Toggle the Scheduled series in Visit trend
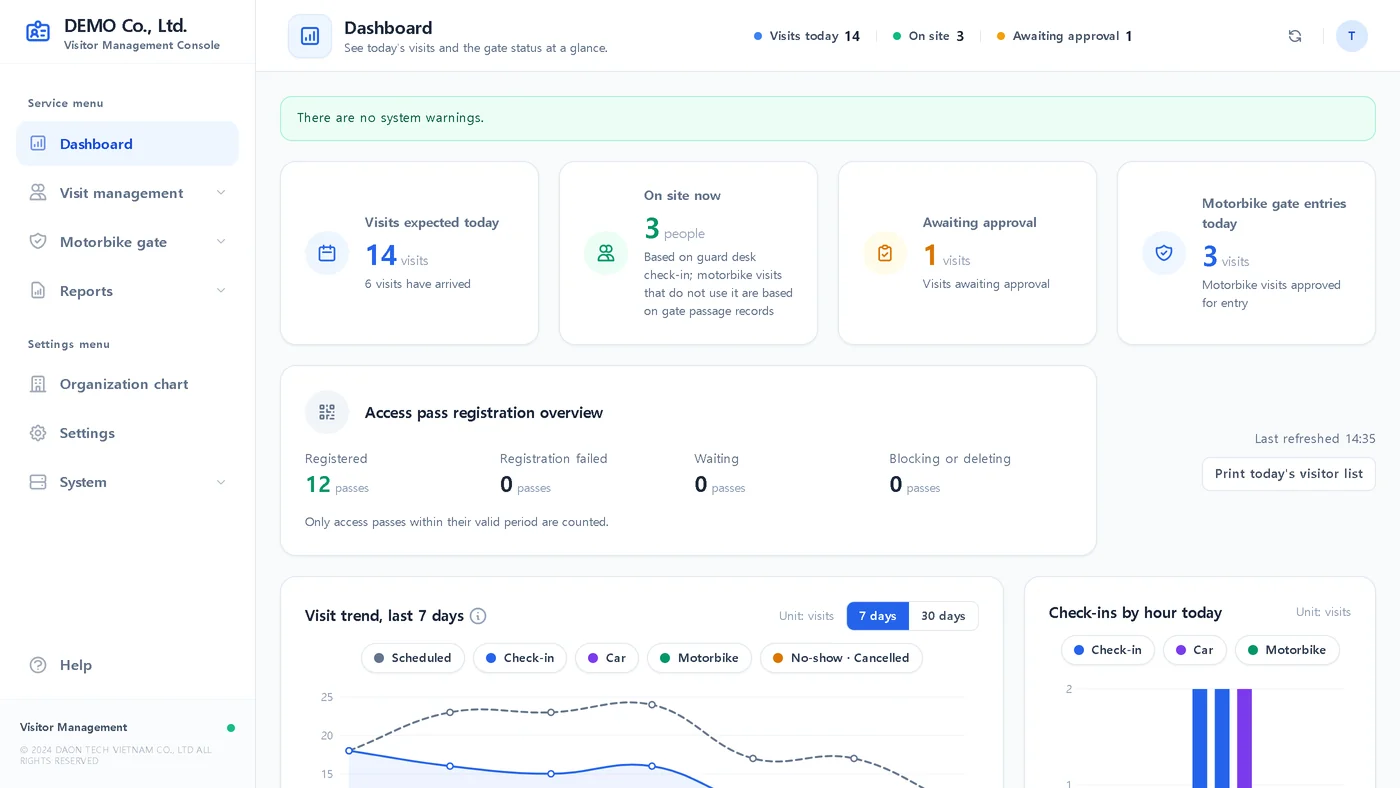 [413, 658]
